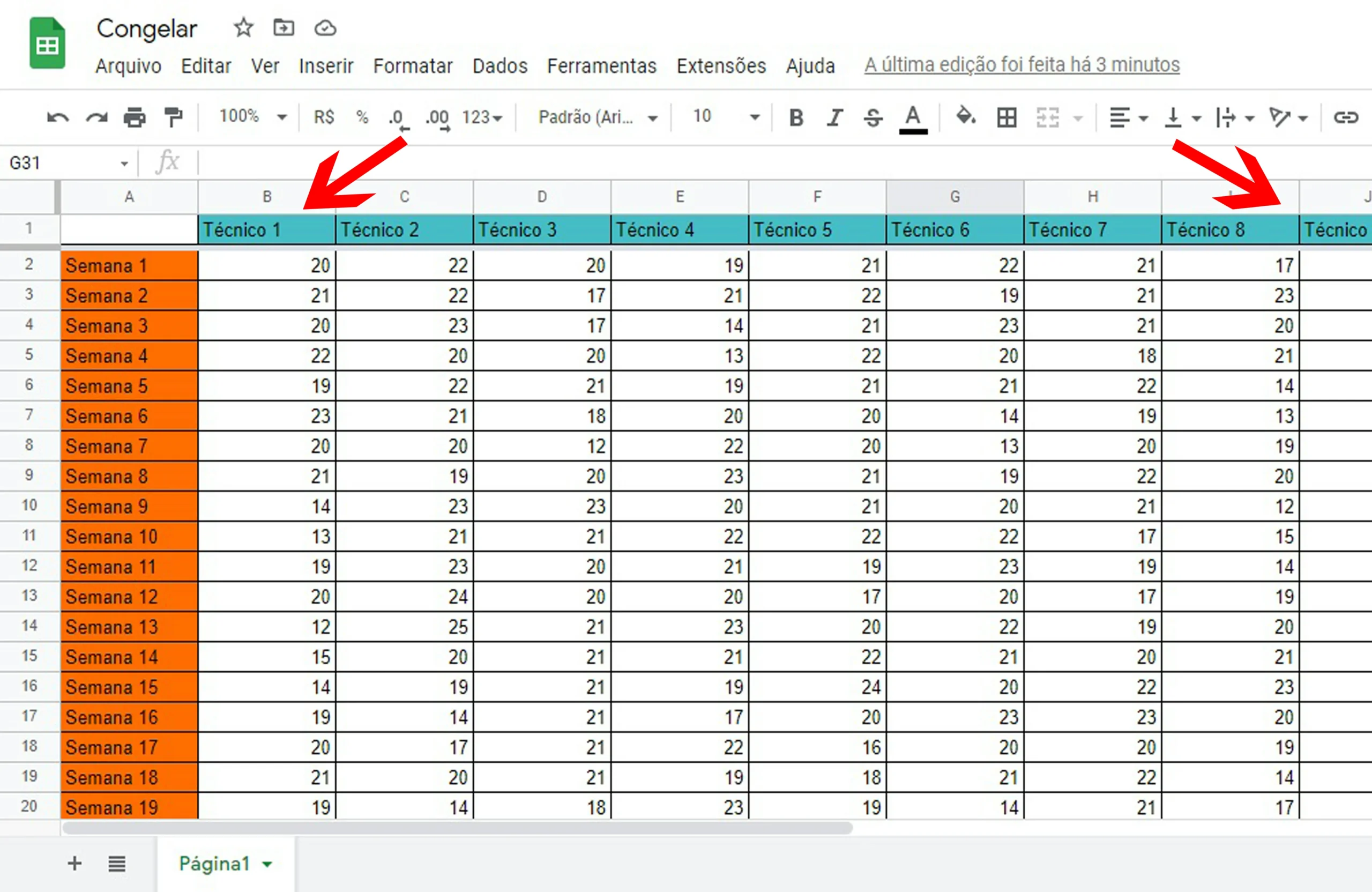Open the Formatar menu
1372x892 pixels.
[x=413, y=66]
